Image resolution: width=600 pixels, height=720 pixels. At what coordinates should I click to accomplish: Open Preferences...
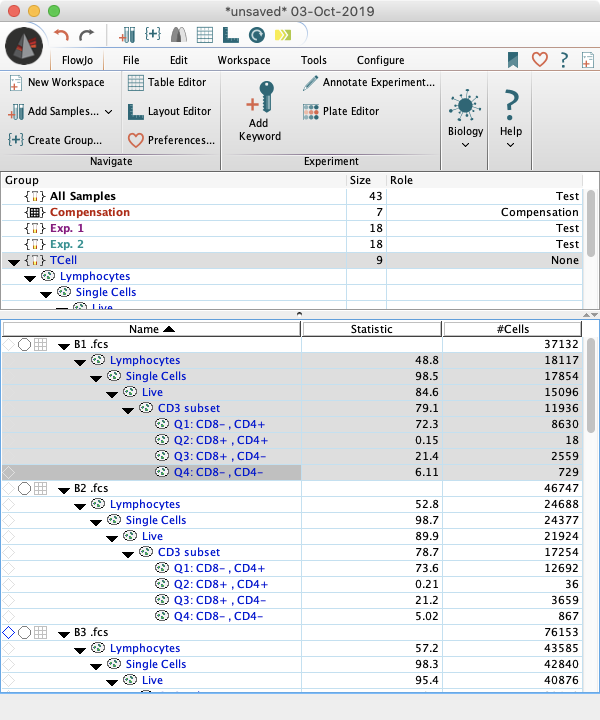171,140
